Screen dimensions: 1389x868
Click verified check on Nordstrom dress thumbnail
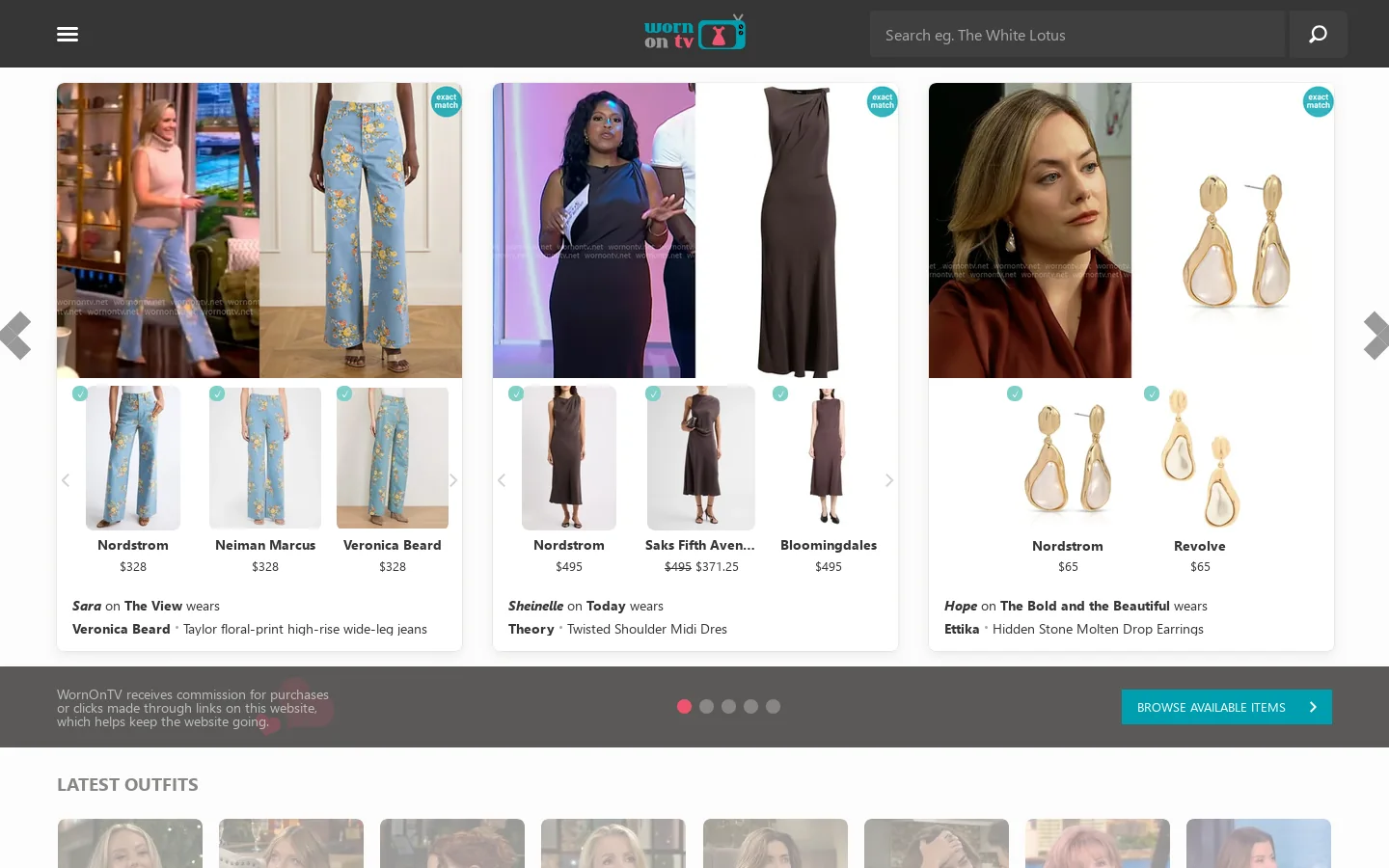click(516, 393)
